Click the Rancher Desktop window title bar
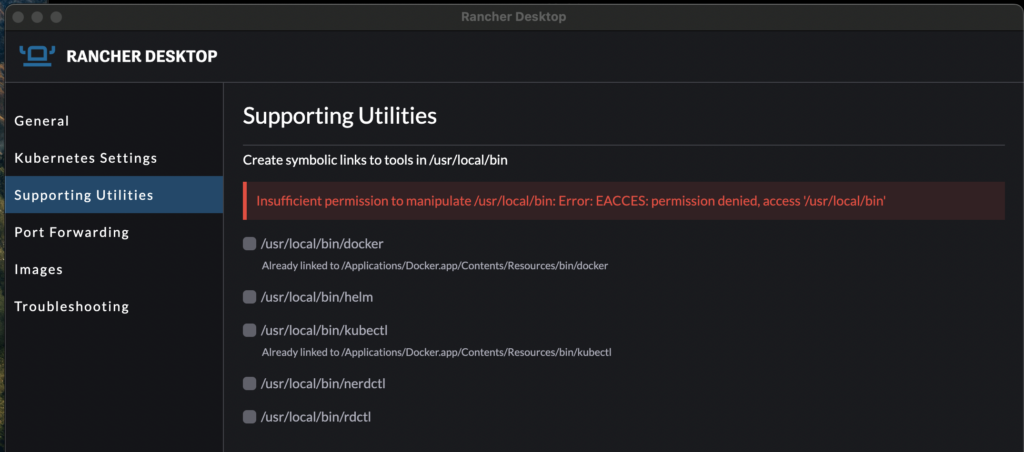Image resolution: width=1024 pixels, height=452 pixels. pos(513,17)
